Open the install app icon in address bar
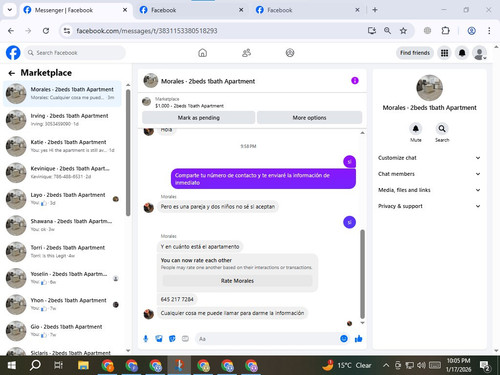The width and height of the screenshot is (500, 375). point(372,31)
